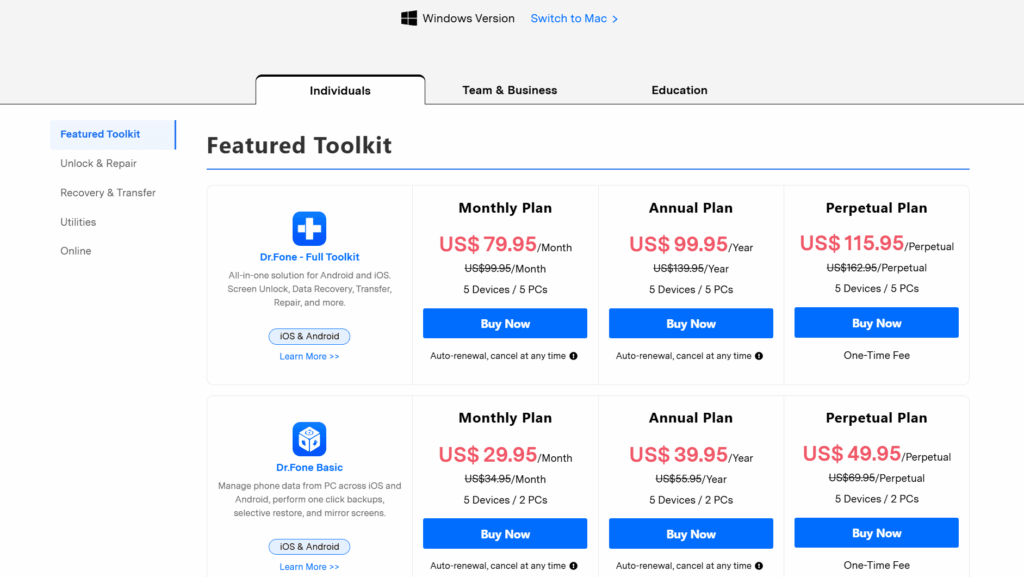Screen dimensions: 1024x577
Task: Click the struck-through US$34.95/Month price
Action: pyautogui.click(x=505, y=478)
